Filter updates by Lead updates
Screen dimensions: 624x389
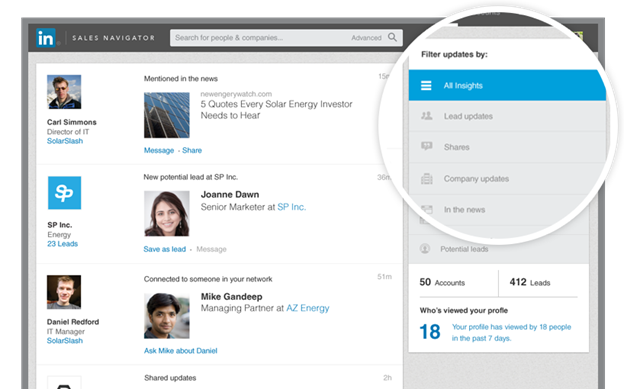point(507,116)
